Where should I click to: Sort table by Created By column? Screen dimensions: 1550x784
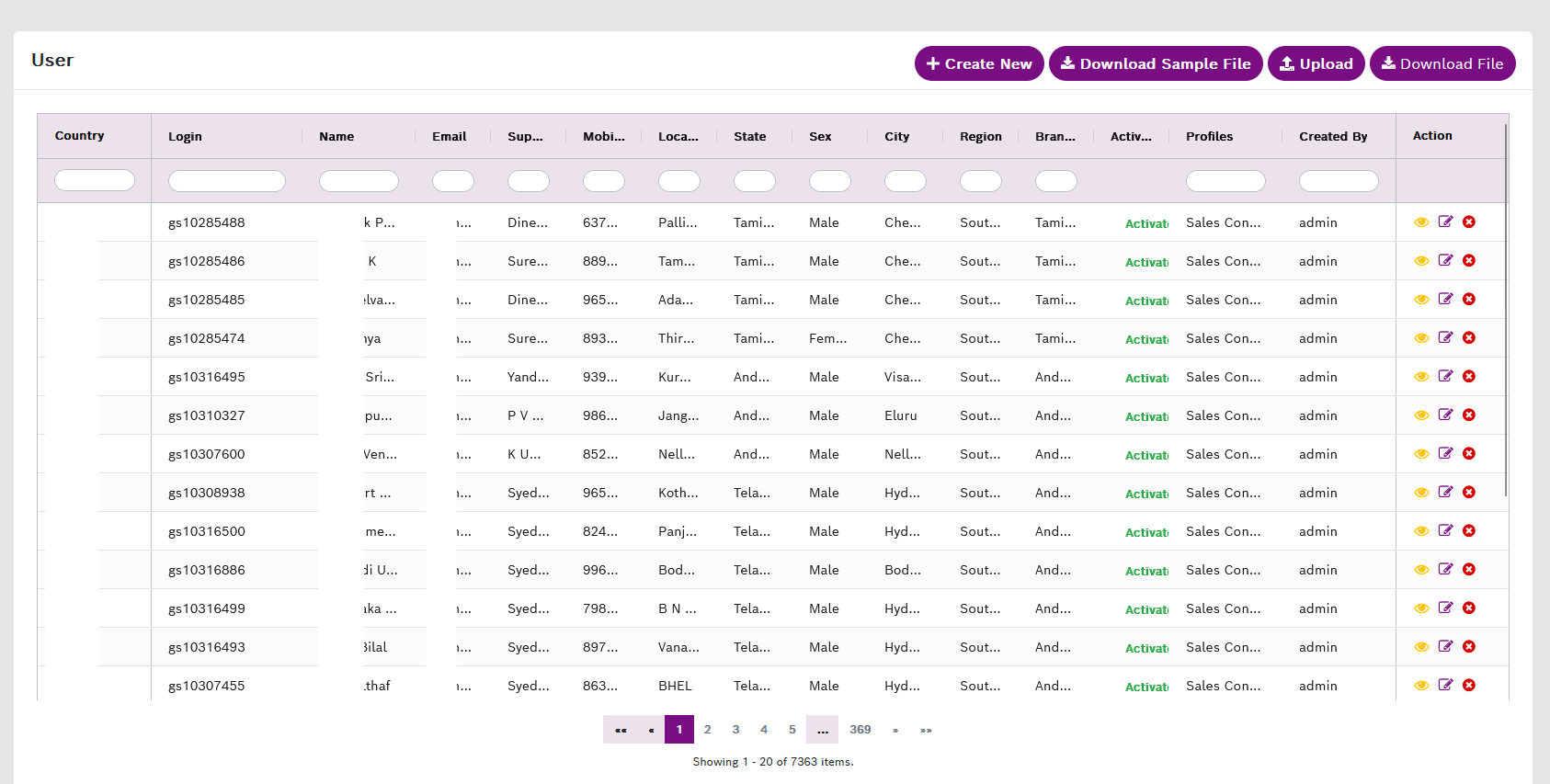(1333, 136)
